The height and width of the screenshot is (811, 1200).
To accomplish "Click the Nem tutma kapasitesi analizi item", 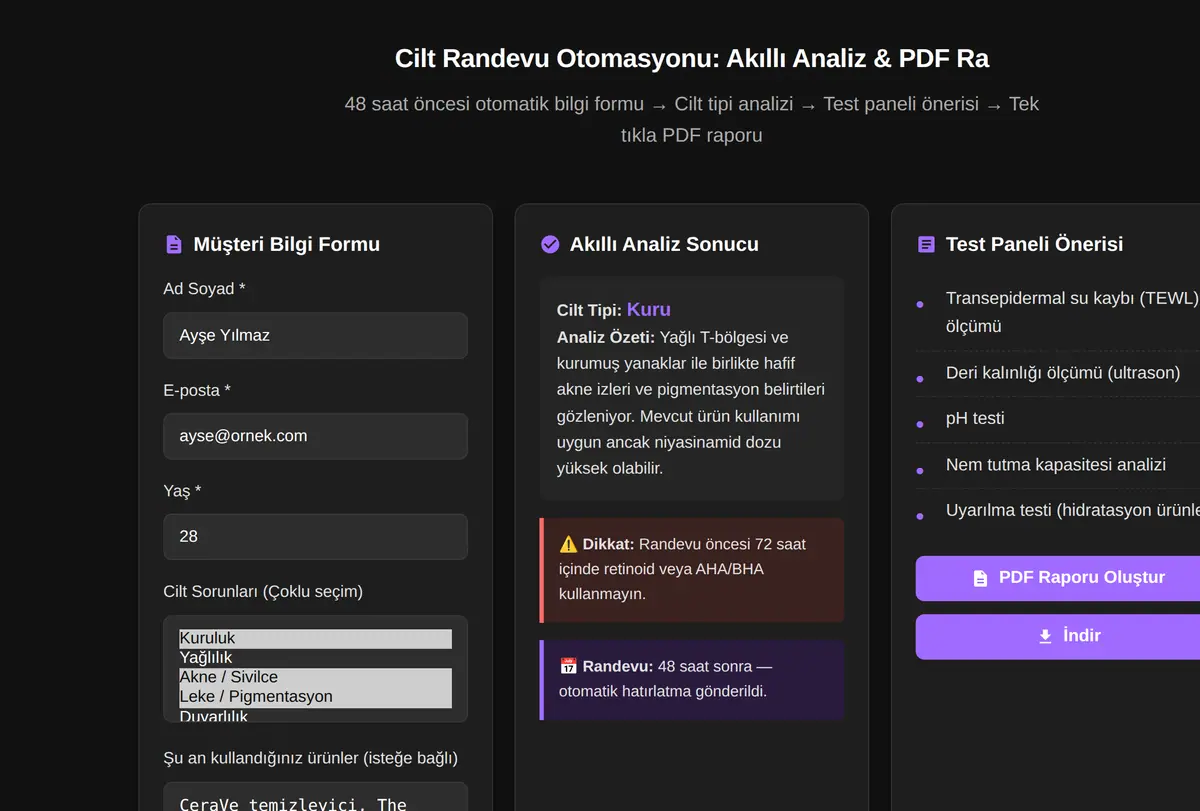I will pos(1056,465).
